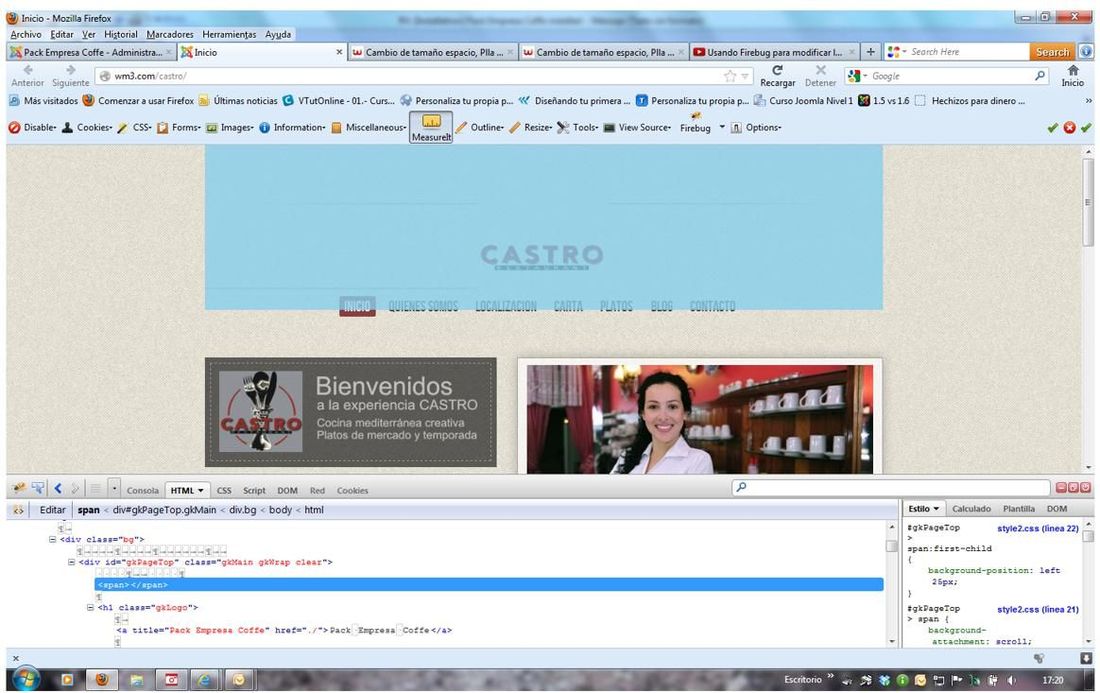Close the Inicio tab
The height and width of the screenshot is (693, 1100).
click(x=340, y=52)
